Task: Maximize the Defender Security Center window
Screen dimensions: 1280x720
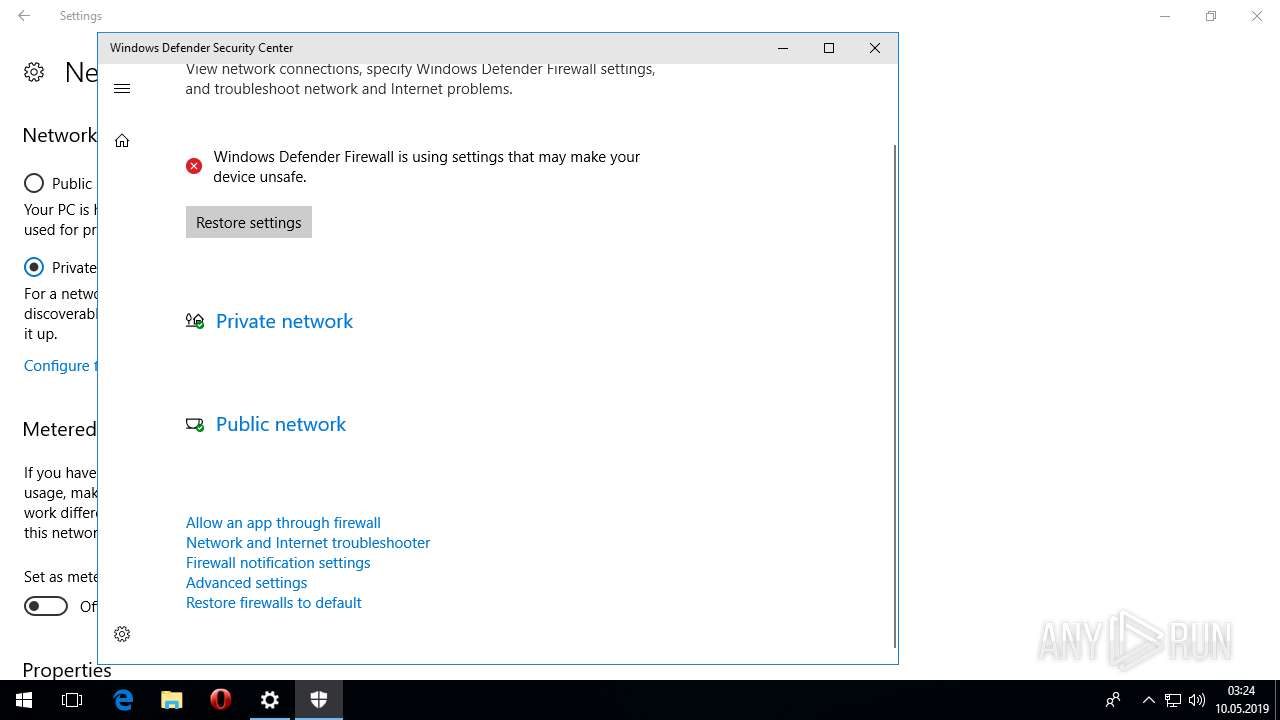Action: coord(828,48)
